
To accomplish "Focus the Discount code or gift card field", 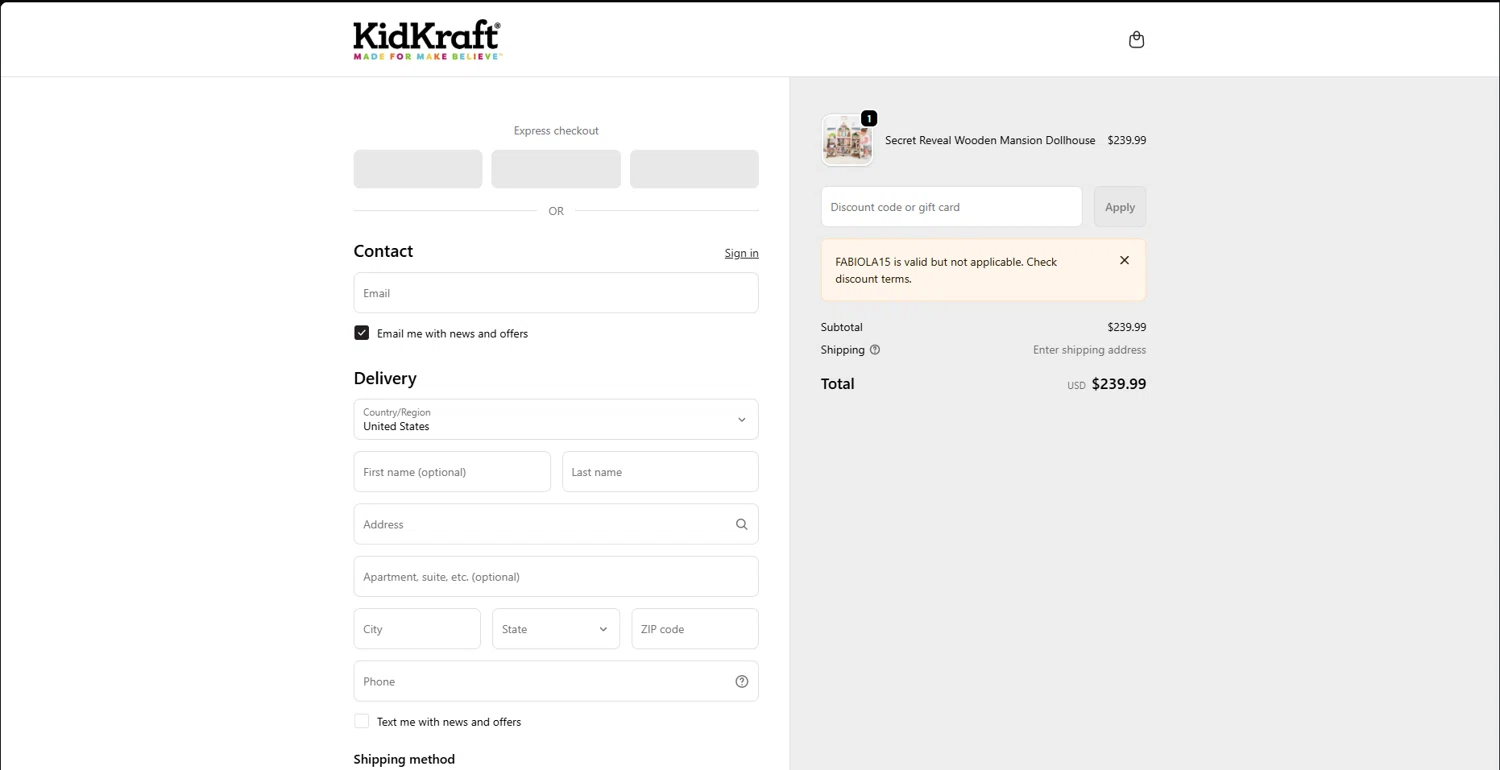I will [x=951, y=207].
